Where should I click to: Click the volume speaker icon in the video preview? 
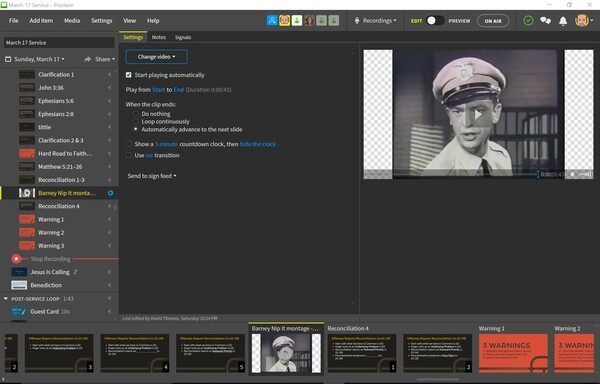(572, 174)
